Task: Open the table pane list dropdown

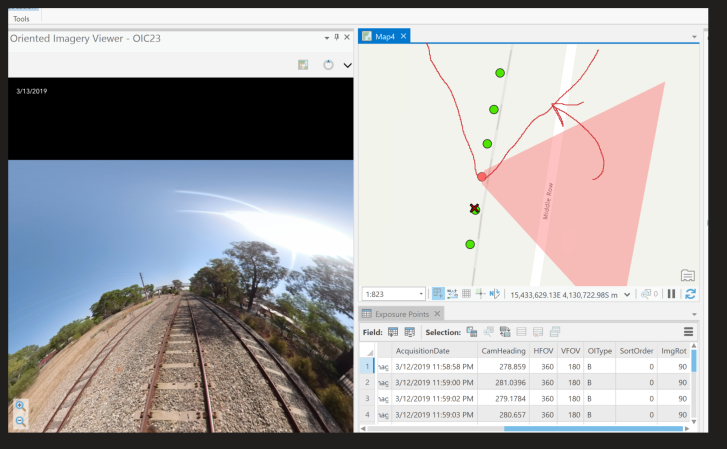Action: click(694, 314)
